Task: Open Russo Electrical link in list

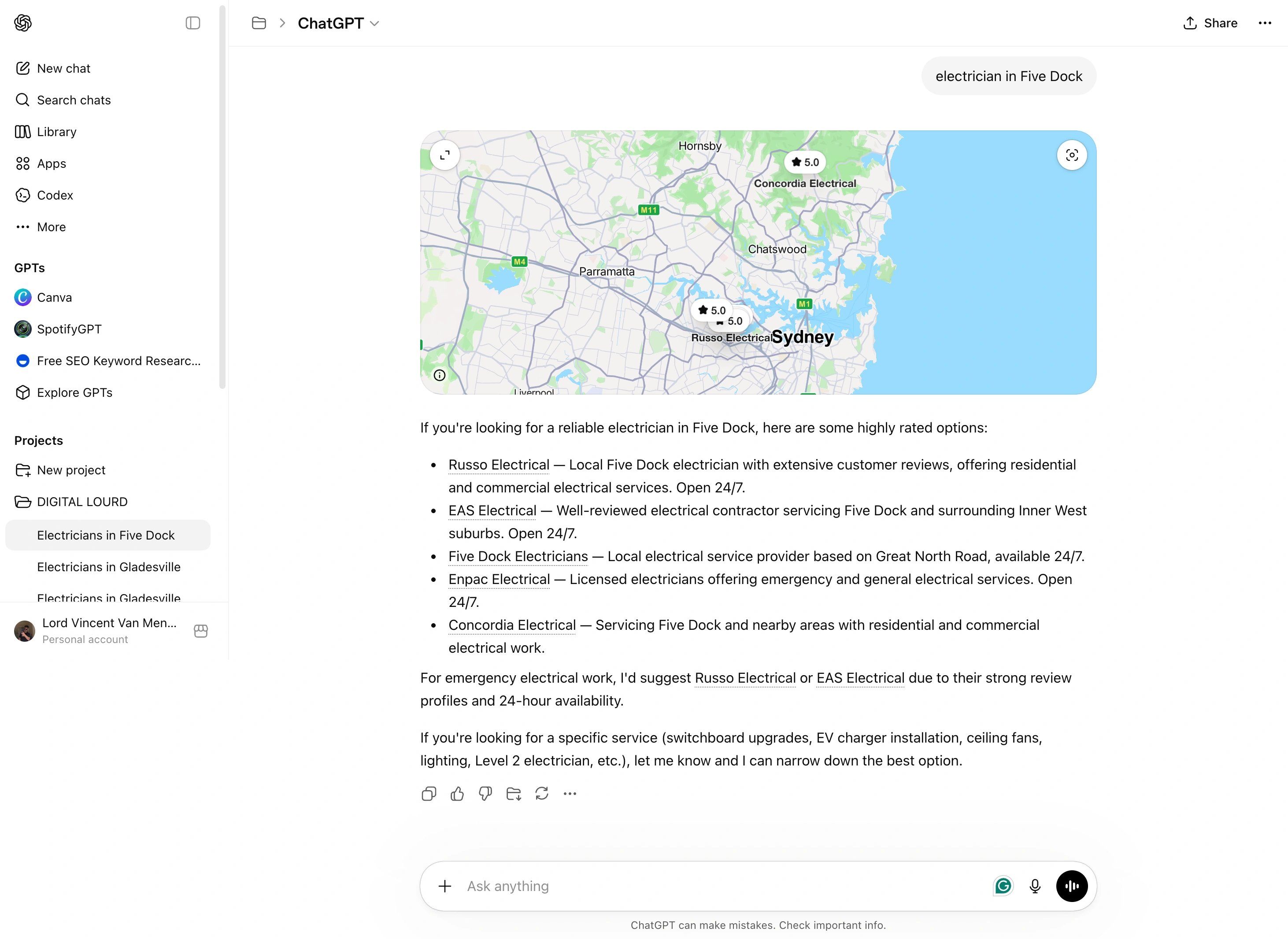Action: coord(499,465)
